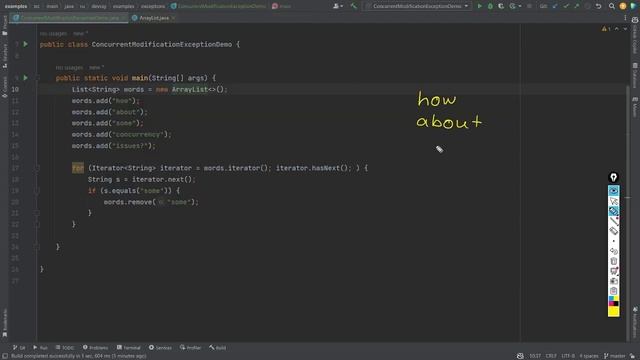Click the pen size dot in annotation toolbar
Viewport: 640px width, 360px height.
[613, 241]
